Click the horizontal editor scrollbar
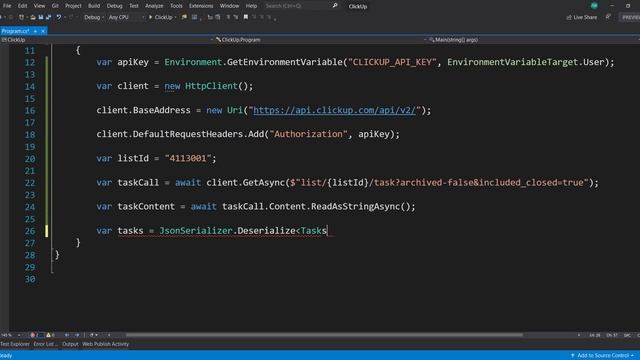Viewport: 640px width, 360px height. pos(324,335)
